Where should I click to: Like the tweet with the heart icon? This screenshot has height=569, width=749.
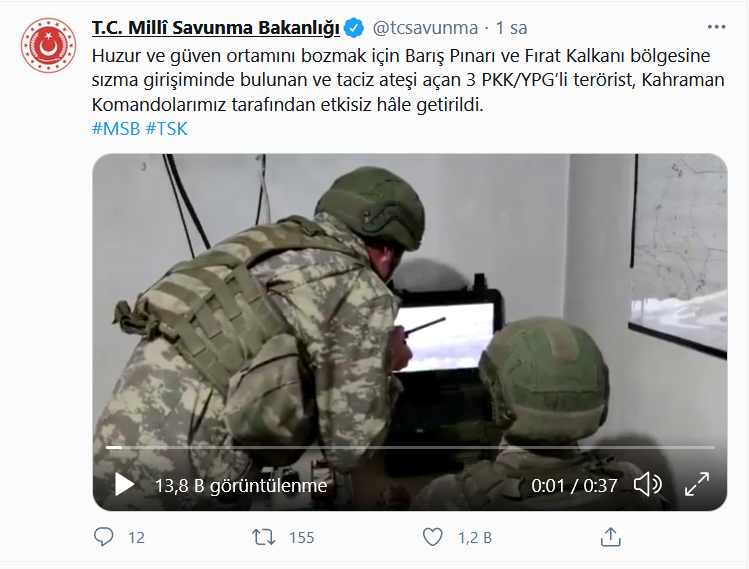pos(433,537)
